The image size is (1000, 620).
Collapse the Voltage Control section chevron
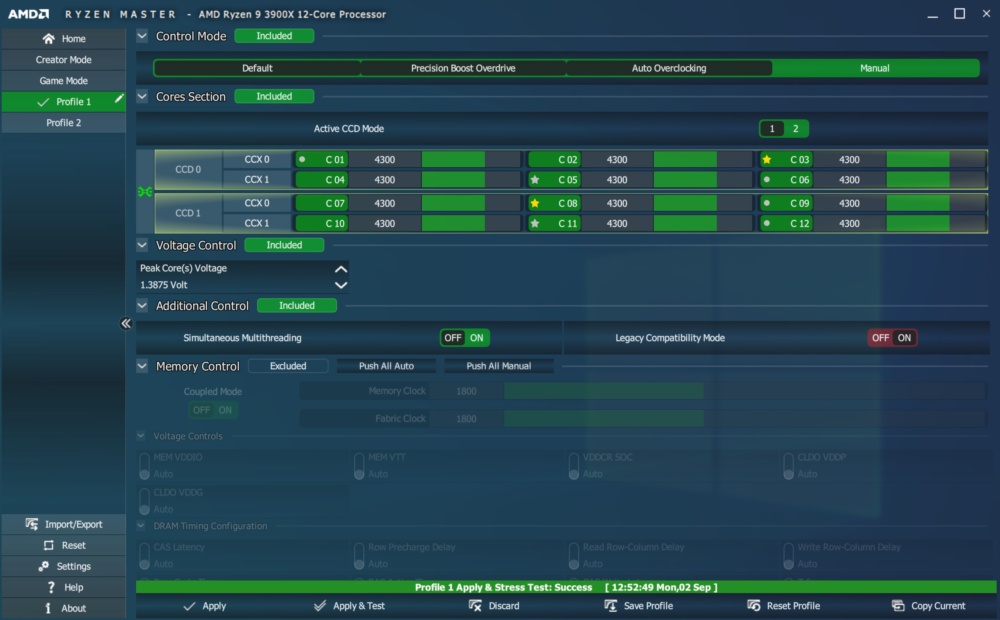click(142, 245)
